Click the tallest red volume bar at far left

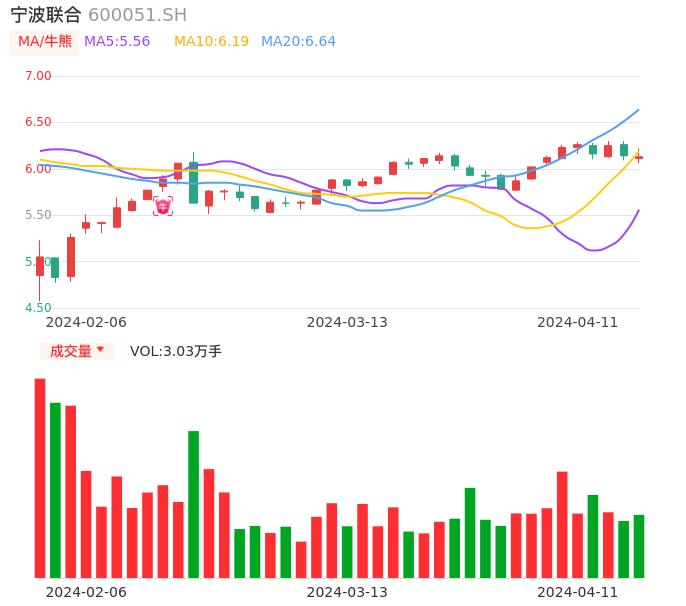40,478
